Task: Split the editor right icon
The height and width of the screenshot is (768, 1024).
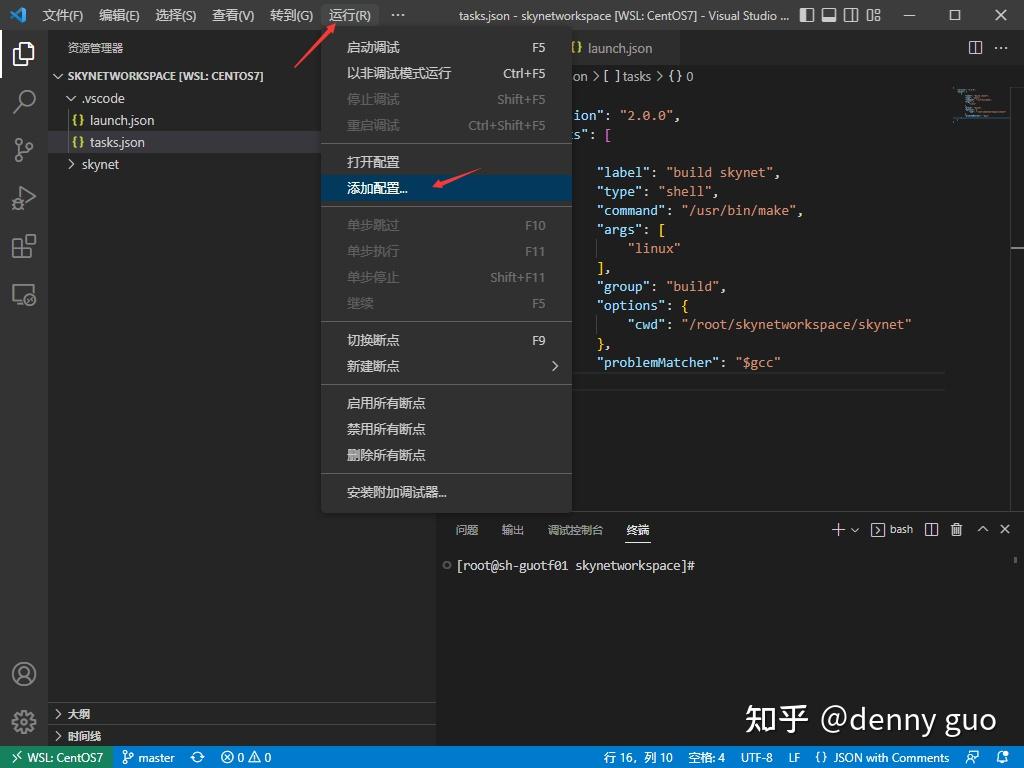Action: click(975, 48)
